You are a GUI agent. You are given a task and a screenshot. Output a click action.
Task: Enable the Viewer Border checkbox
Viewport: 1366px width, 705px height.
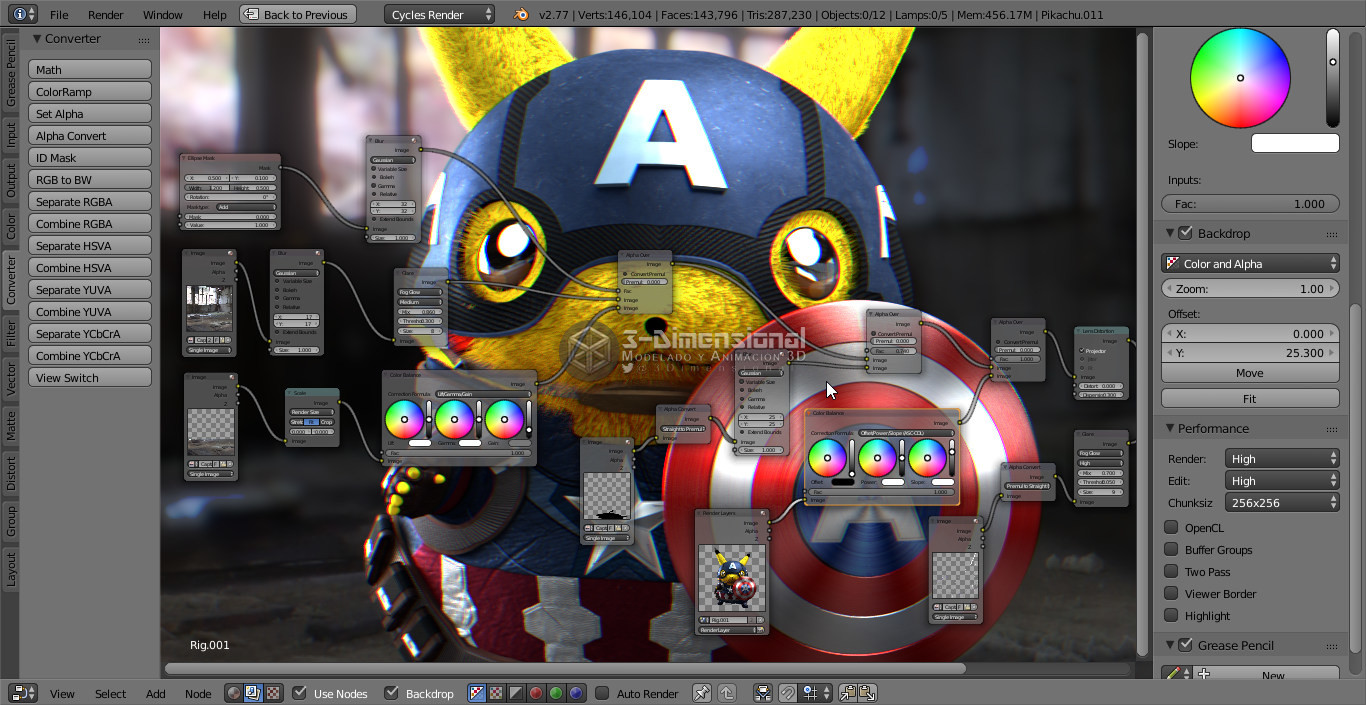1171,593
